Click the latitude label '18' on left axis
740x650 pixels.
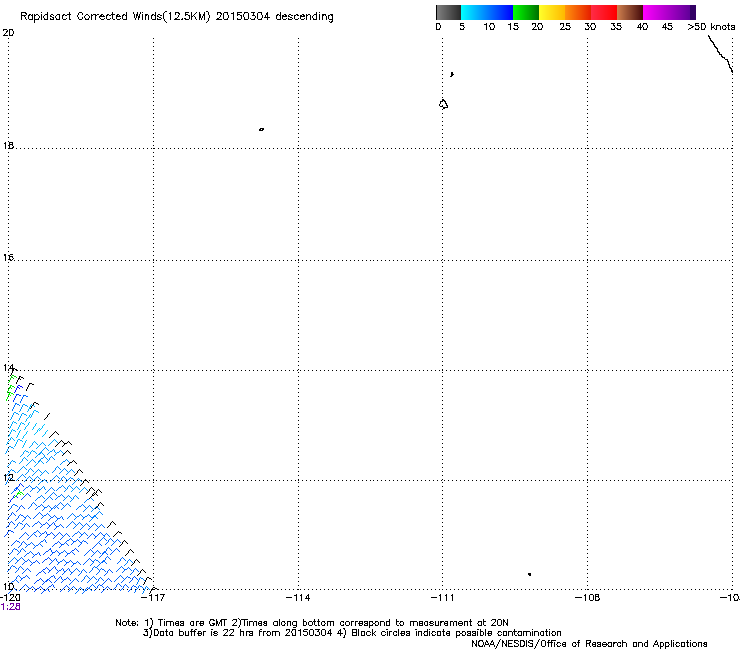[8, 146]
